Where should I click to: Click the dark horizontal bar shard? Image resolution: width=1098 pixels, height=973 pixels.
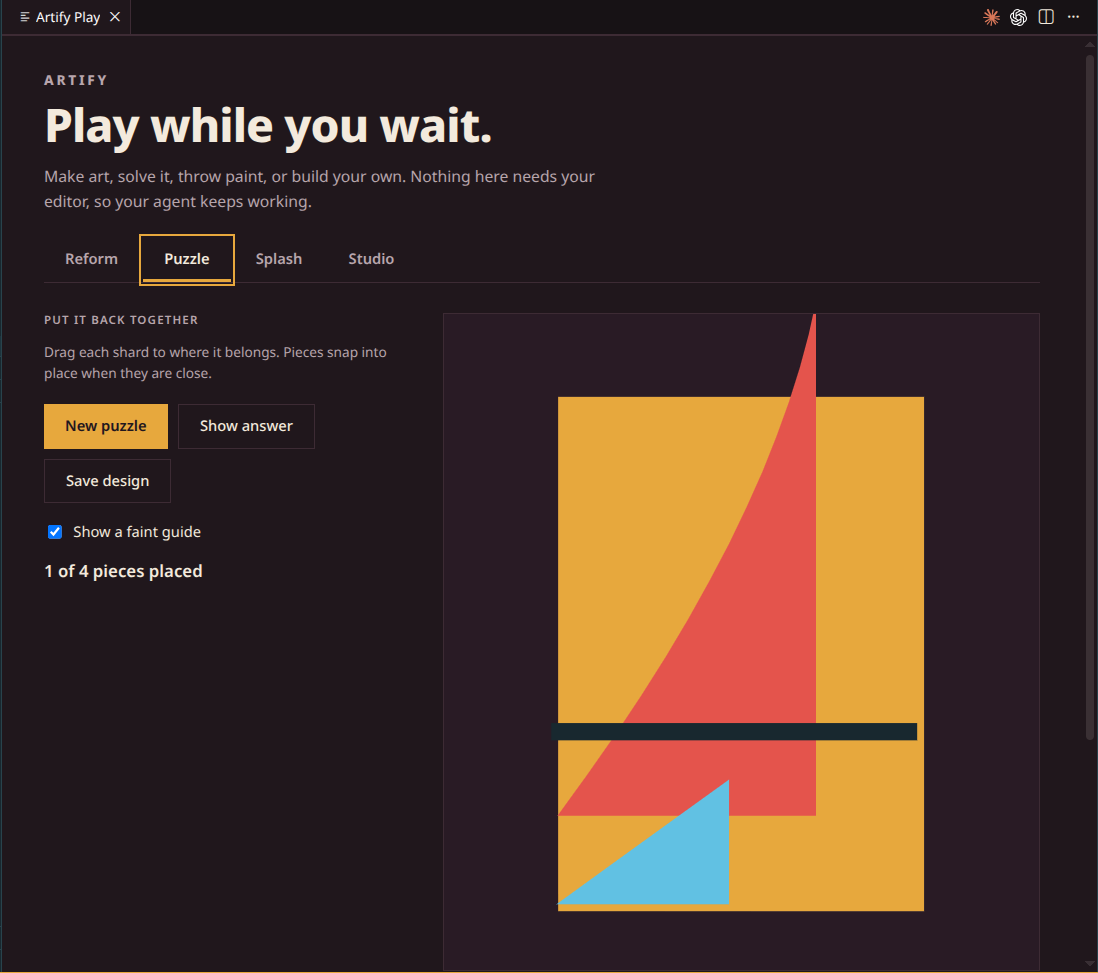pos(735,731)
